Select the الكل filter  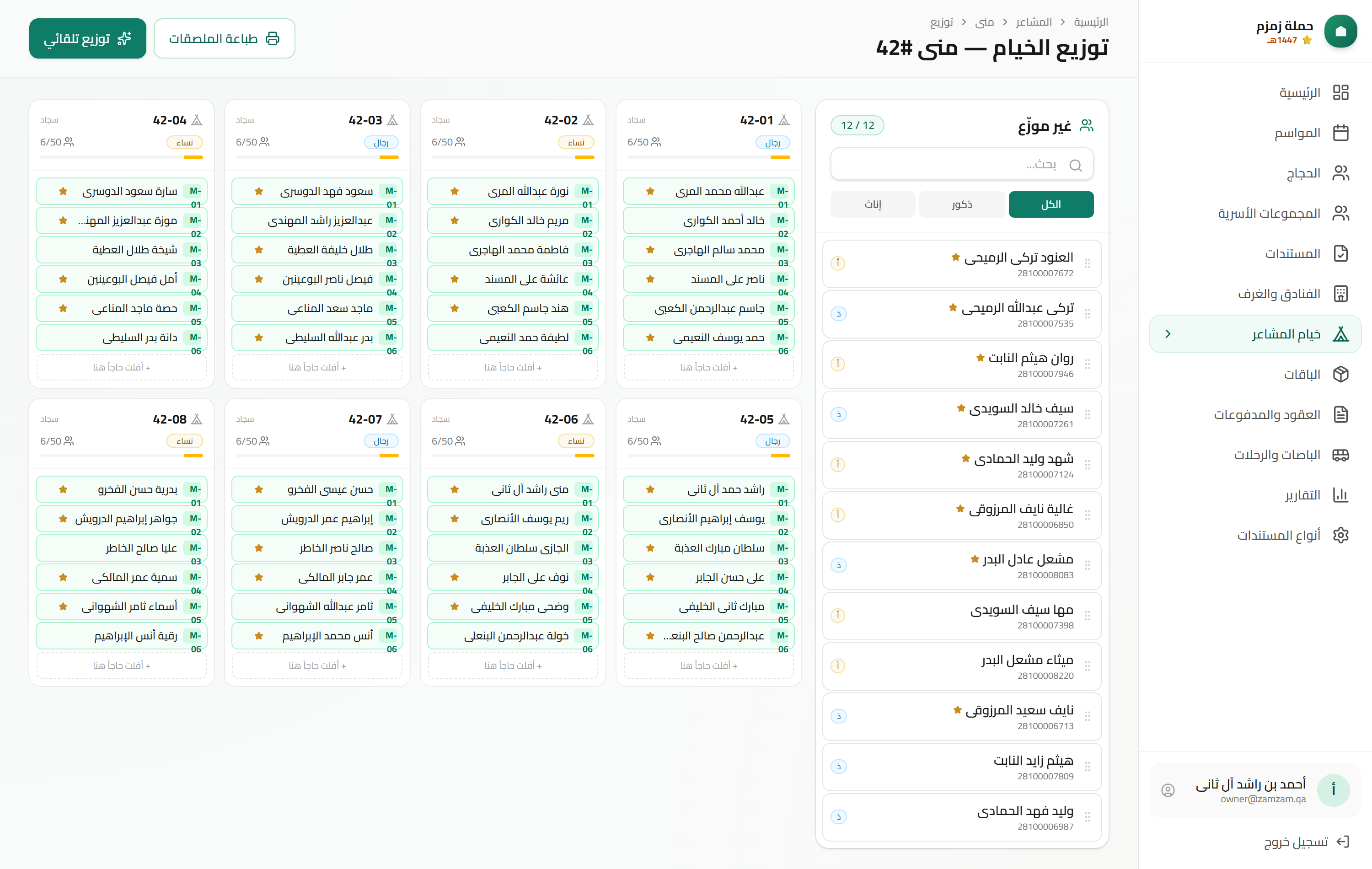[1050, 204]
